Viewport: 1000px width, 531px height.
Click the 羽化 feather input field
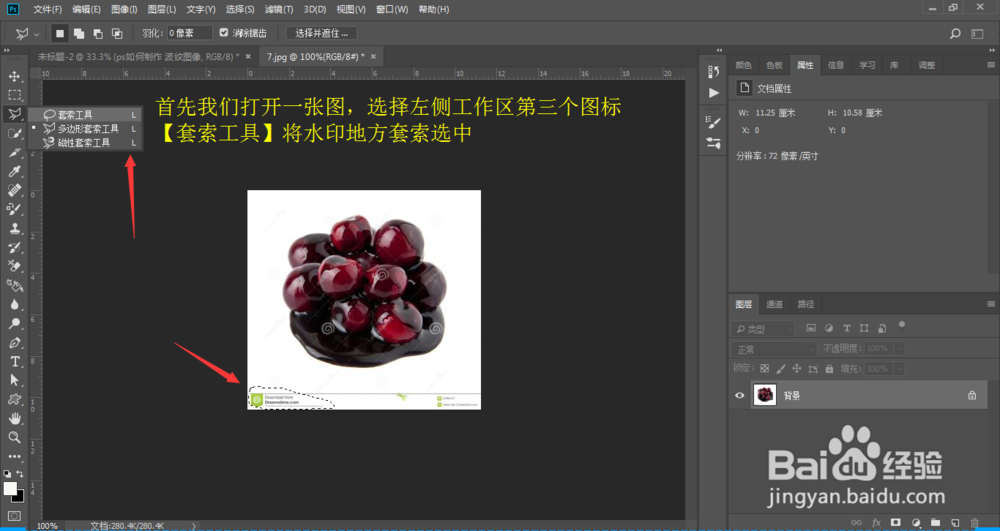[189, 33]
